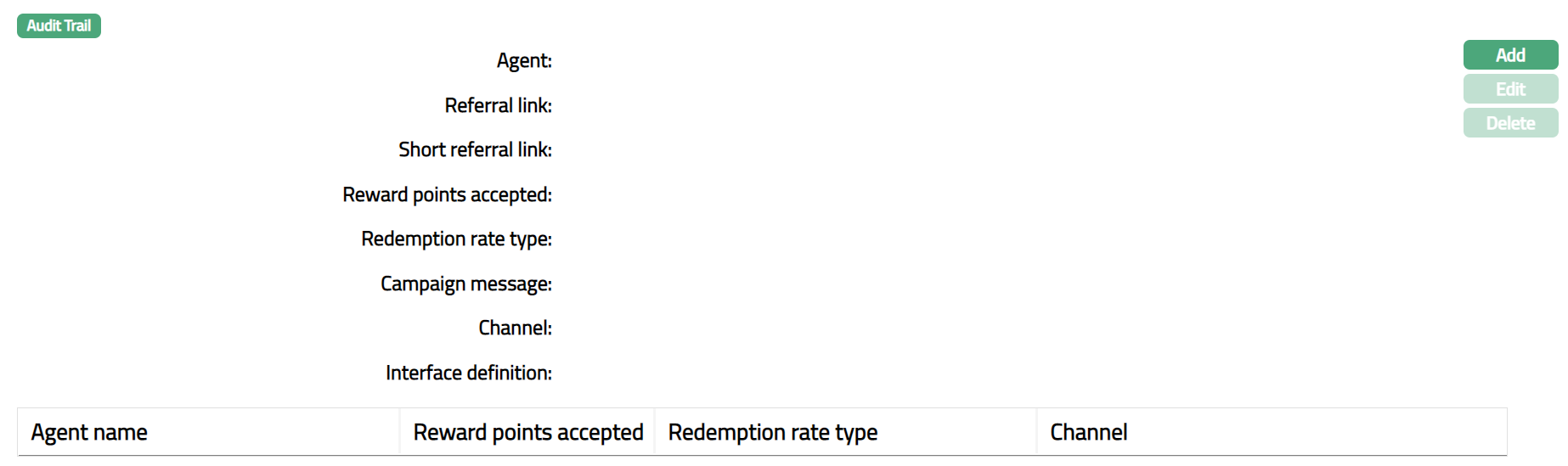
Task: Open the Audit Trail
Action: tap(59, 25)
